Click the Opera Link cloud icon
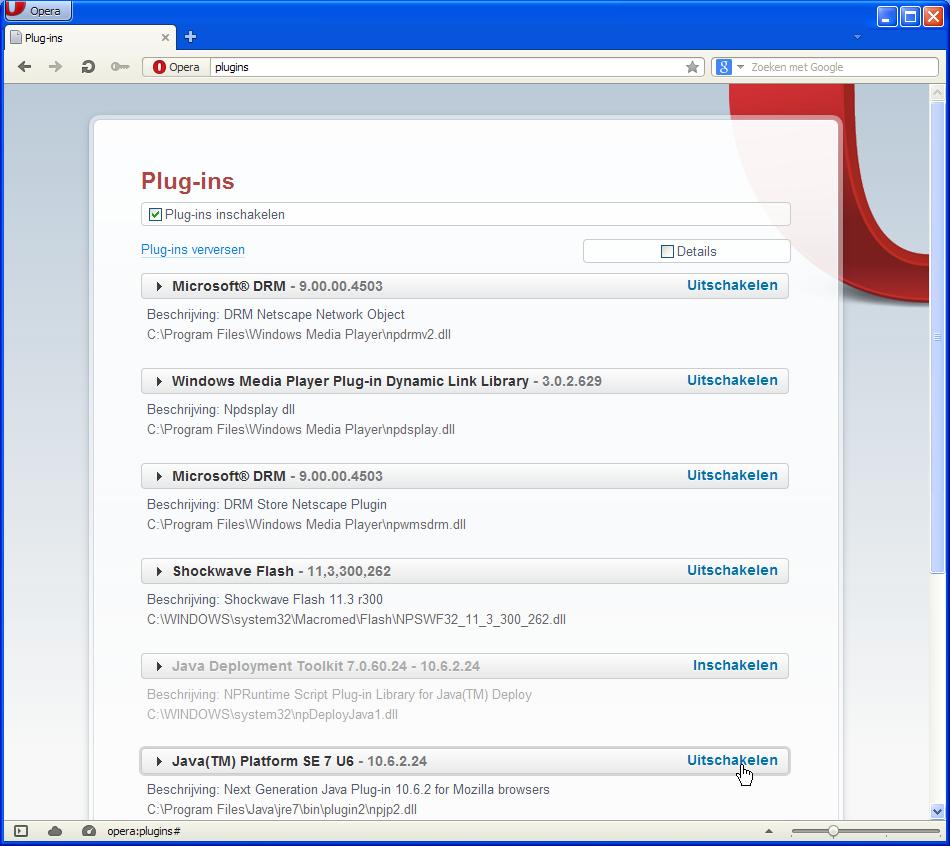 [55, 831]
